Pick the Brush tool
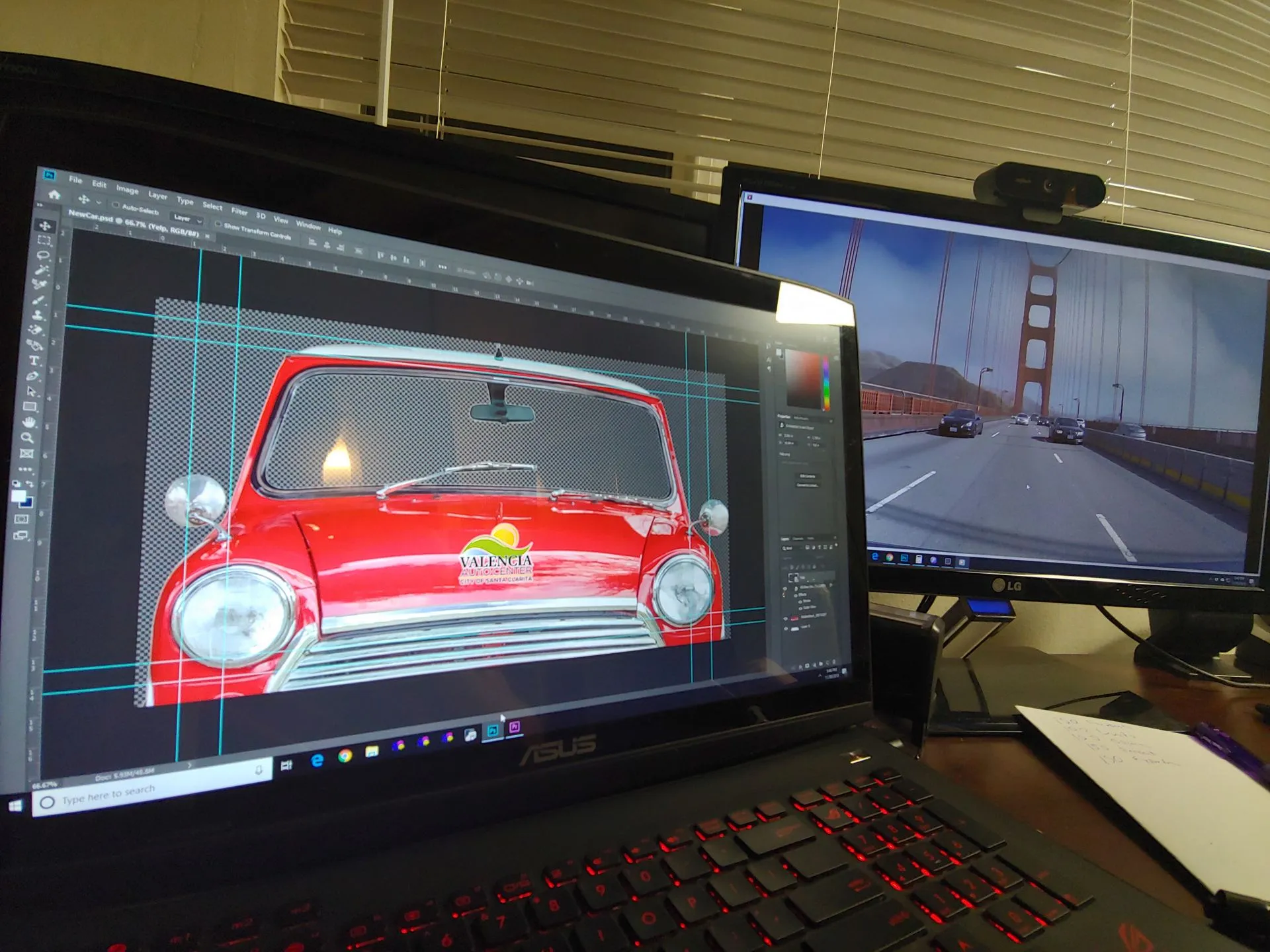 [x=40, y=301]
